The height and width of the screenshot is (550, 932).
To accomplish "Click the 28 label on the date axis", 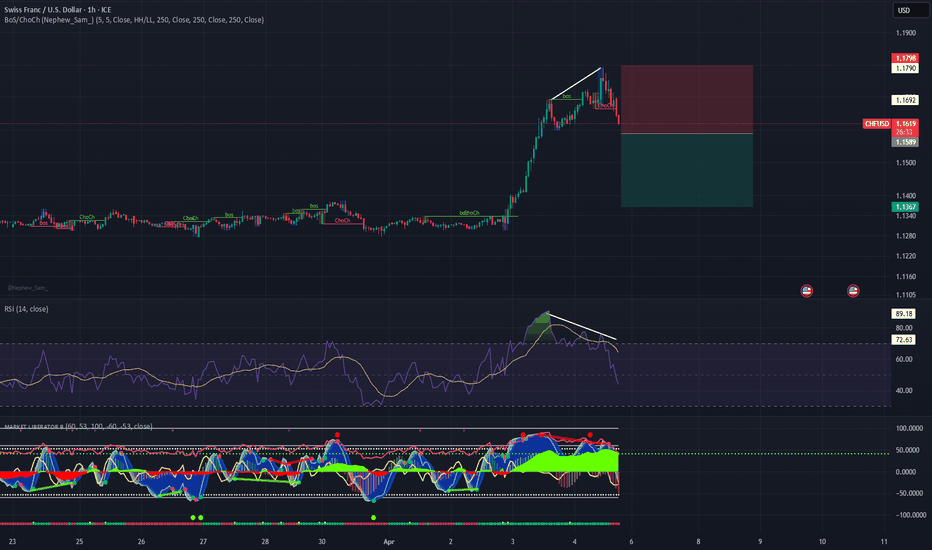I will [265, 542].
